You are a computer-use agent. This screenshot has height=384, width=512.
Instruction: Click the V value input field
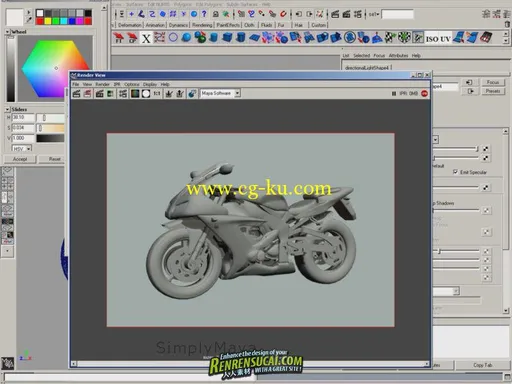pos(23,138)
